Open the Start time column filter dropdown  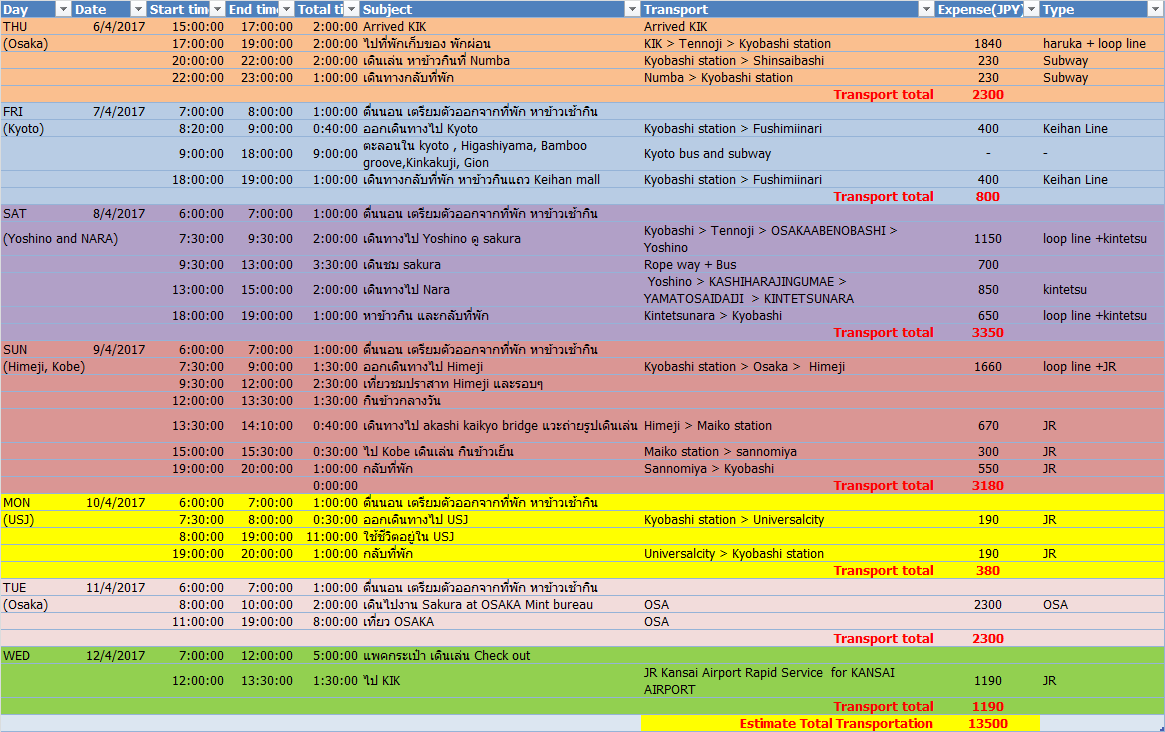click(217, 9)
